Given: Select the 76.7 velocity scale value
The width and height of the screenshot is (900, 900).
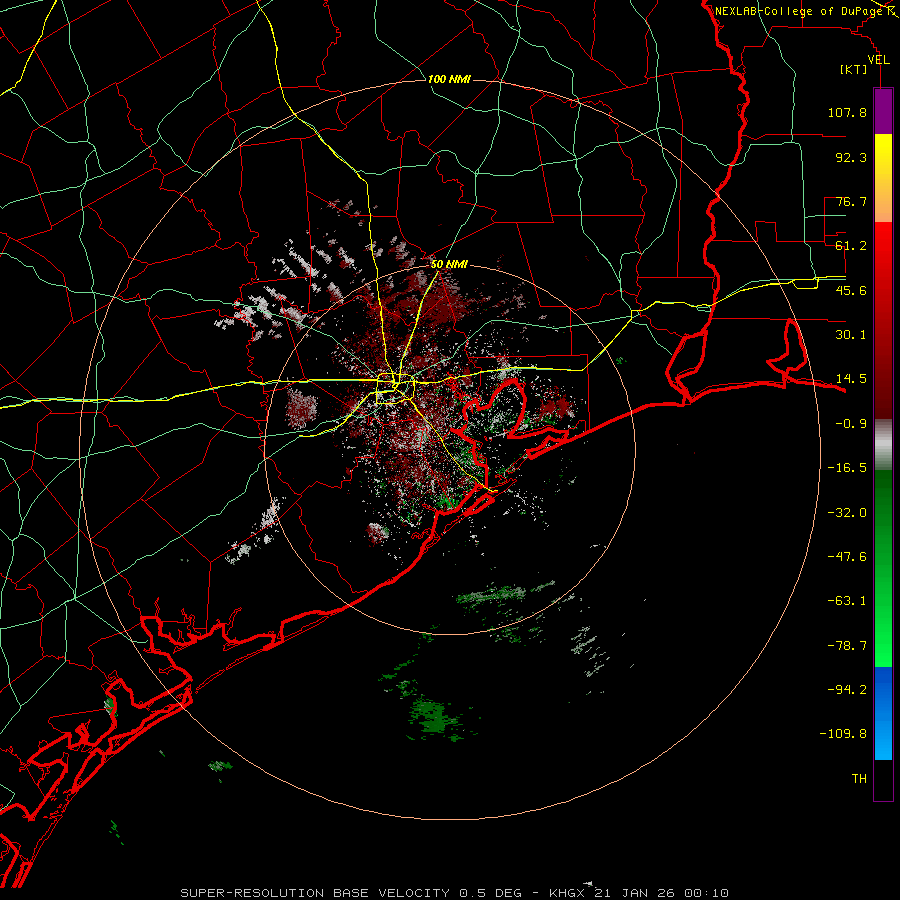Looking at the screenshot, I should tap(851, 201).
